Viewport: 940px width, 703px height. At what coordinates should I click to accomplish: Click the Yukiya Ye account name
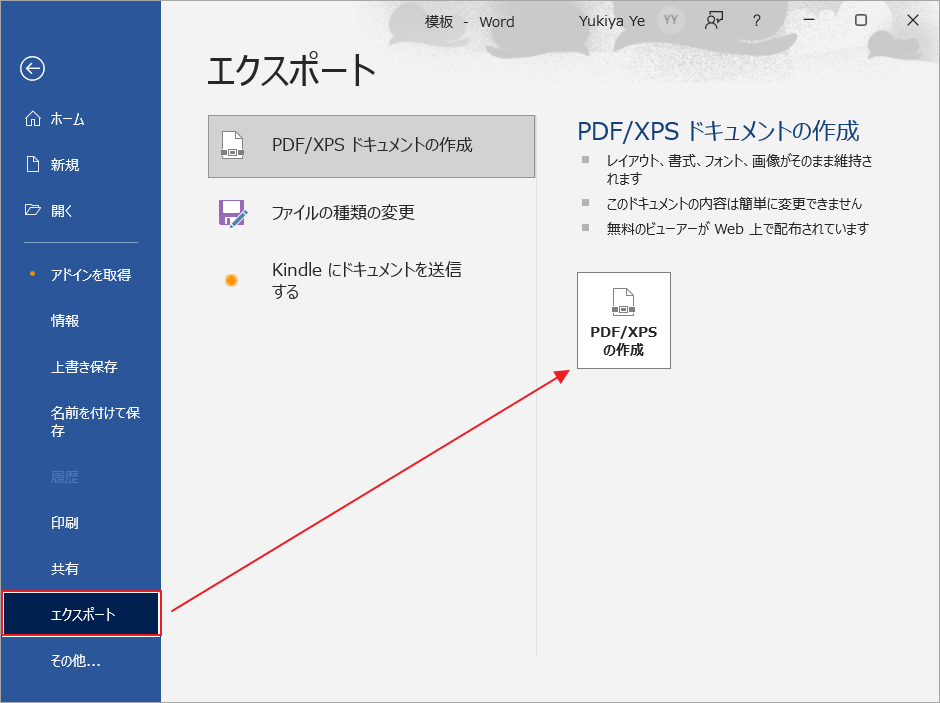point(611,21)
